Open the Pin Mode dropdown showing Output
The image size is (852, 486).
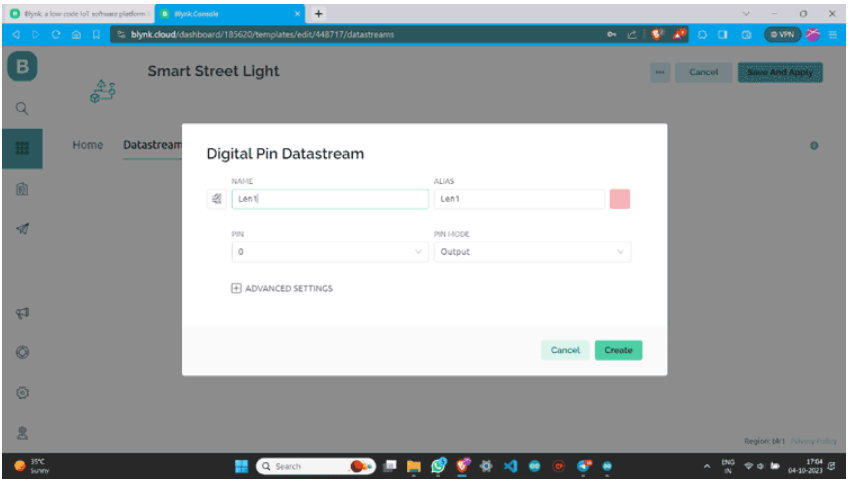click(532, 252)
